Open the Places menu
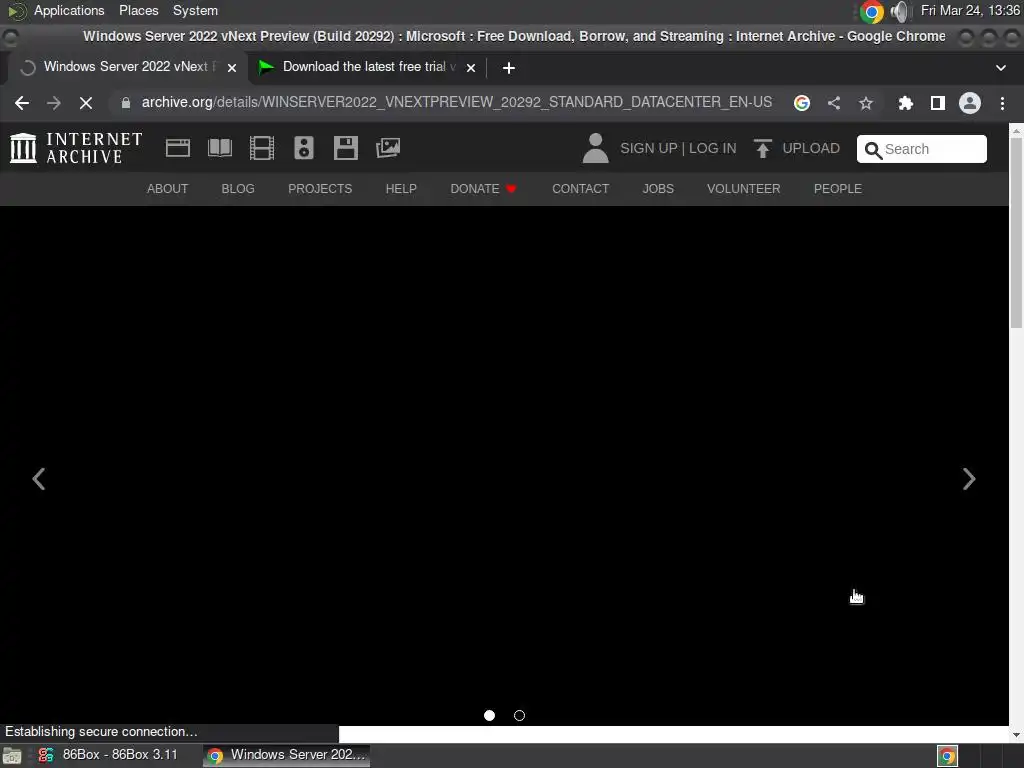1024x768 pixels. point(138,10)
